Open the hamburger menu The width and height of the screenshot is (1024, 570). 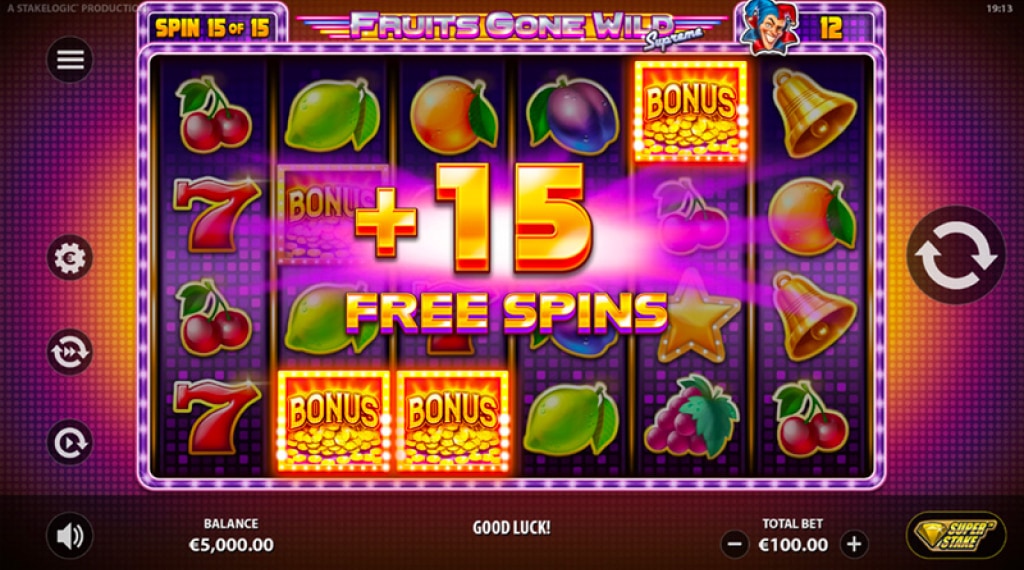[70, 60]
